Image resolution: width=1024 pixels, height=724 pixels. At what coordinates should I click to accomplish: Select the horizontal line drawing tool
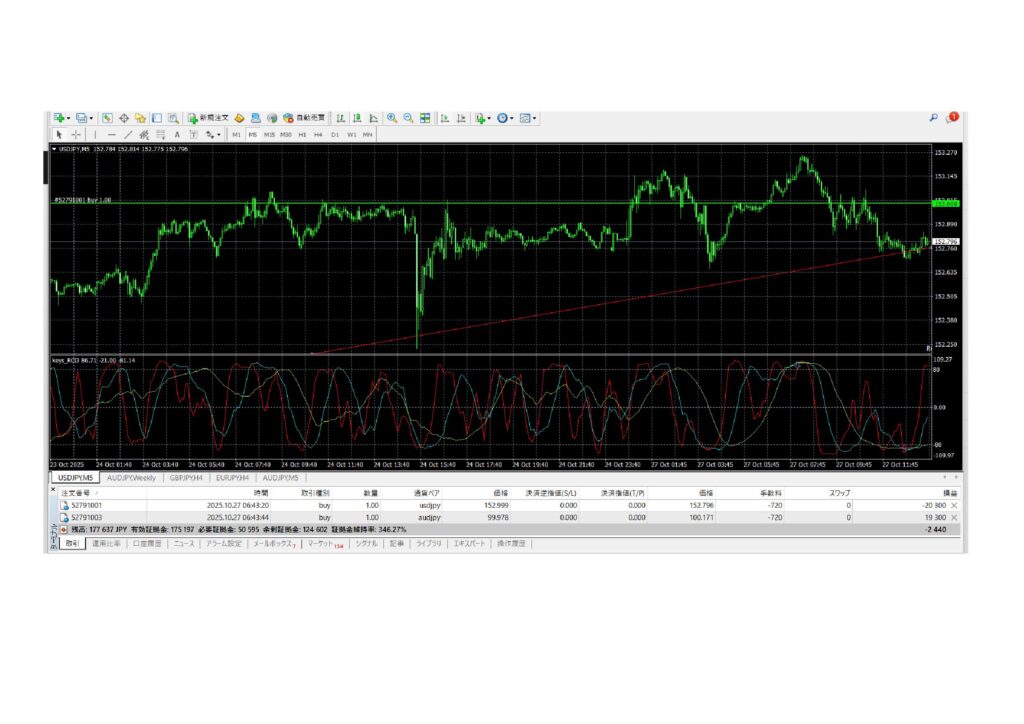pos(111,134)
